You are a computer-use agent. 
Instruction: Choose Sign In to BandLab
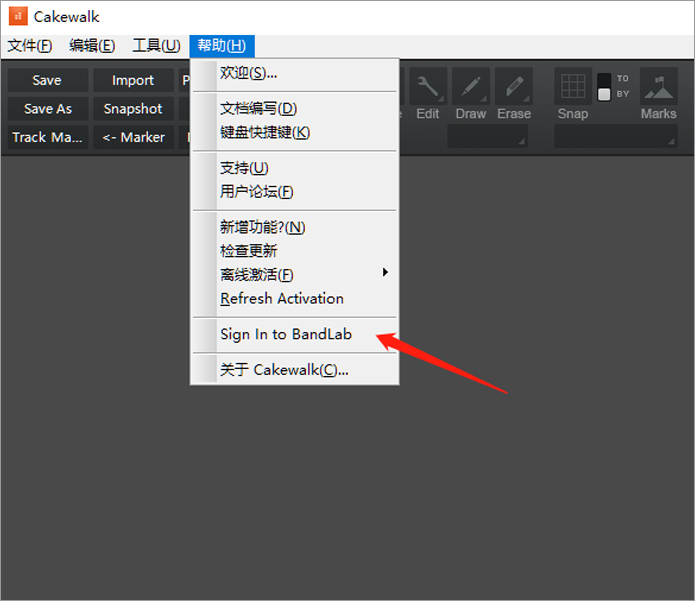295,334
